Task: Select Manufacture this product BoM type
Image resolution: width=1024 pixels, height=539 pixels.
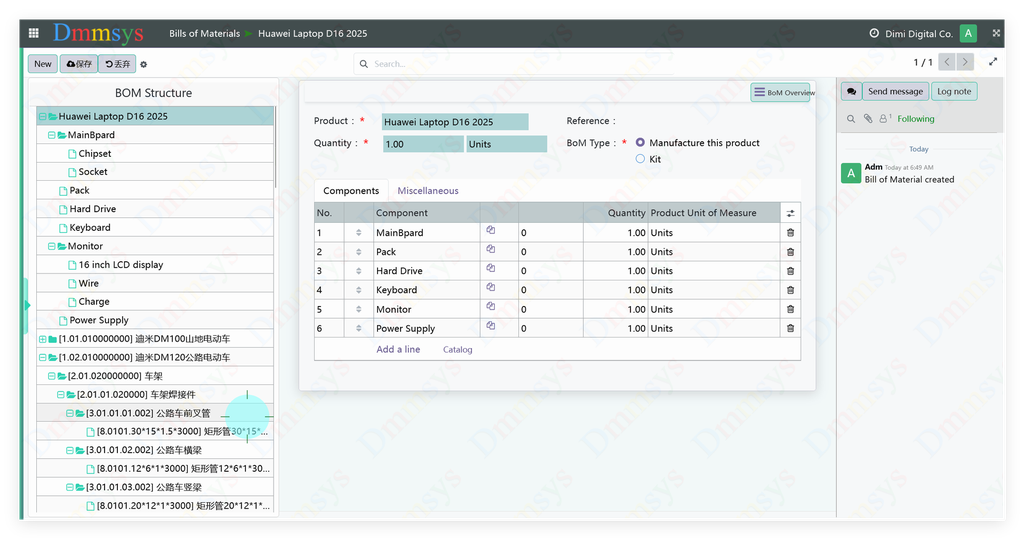Action: [640, 142]
